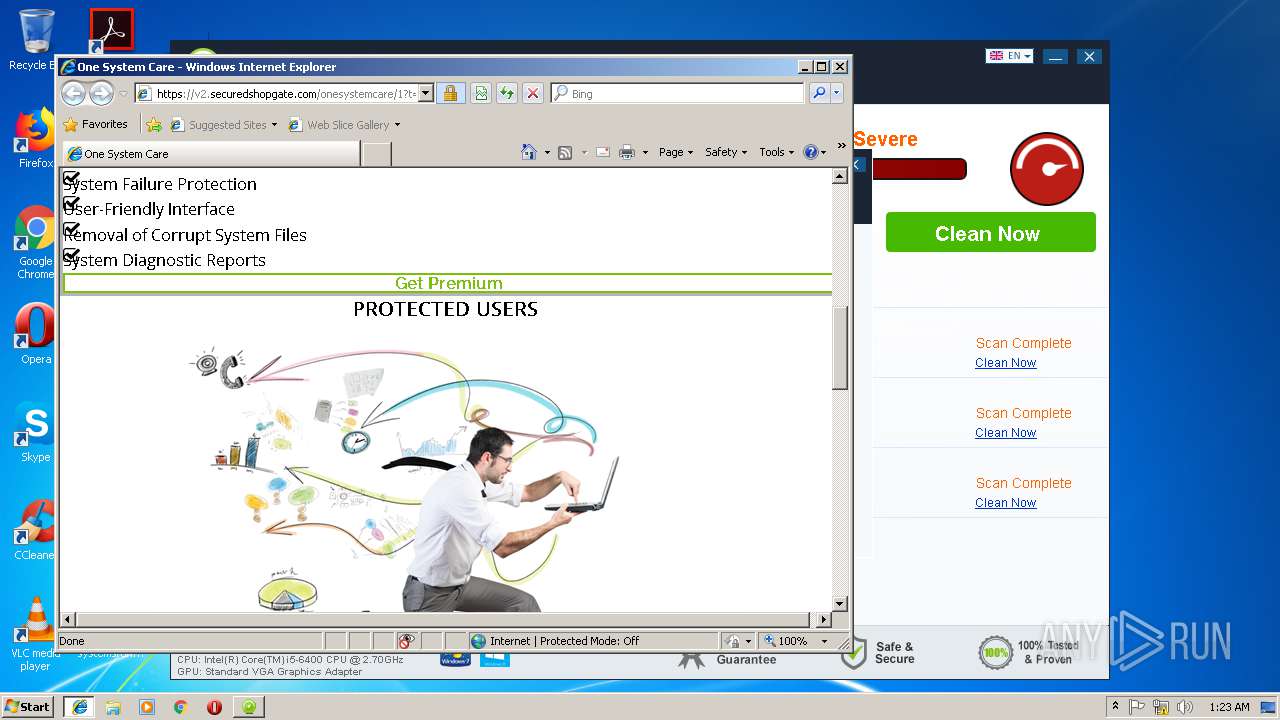The height and width of the screenshot is (720, 1280).
Task: Click the blank New Tab button
Action: pos(376,154)
